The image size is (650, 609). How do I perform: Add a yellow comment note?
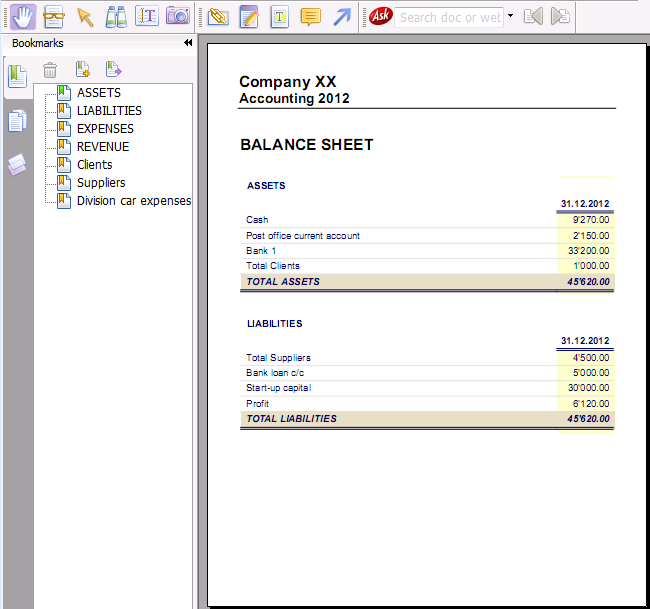310,17
